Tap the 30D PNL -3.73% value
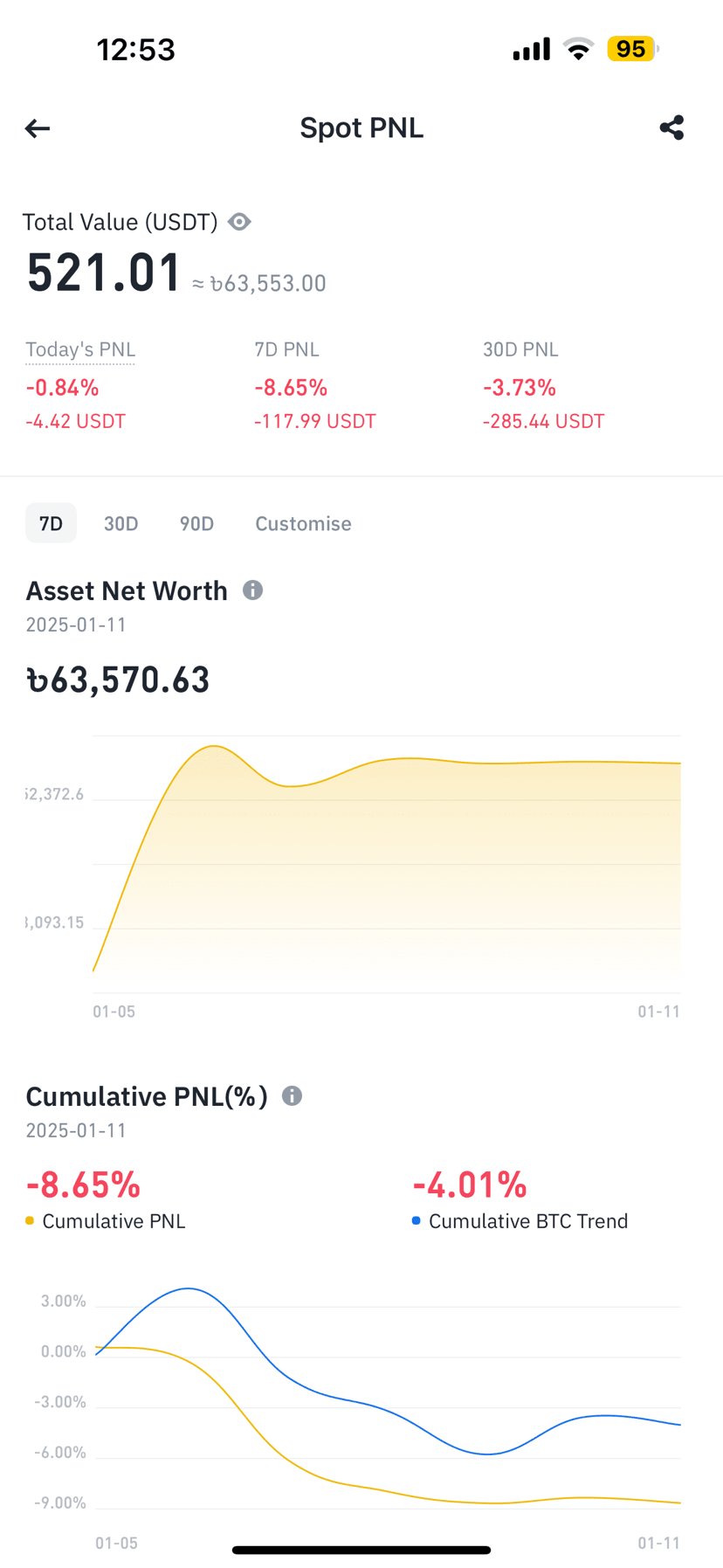The height and width of the screenshot is (1568, 723). point(520,387)
